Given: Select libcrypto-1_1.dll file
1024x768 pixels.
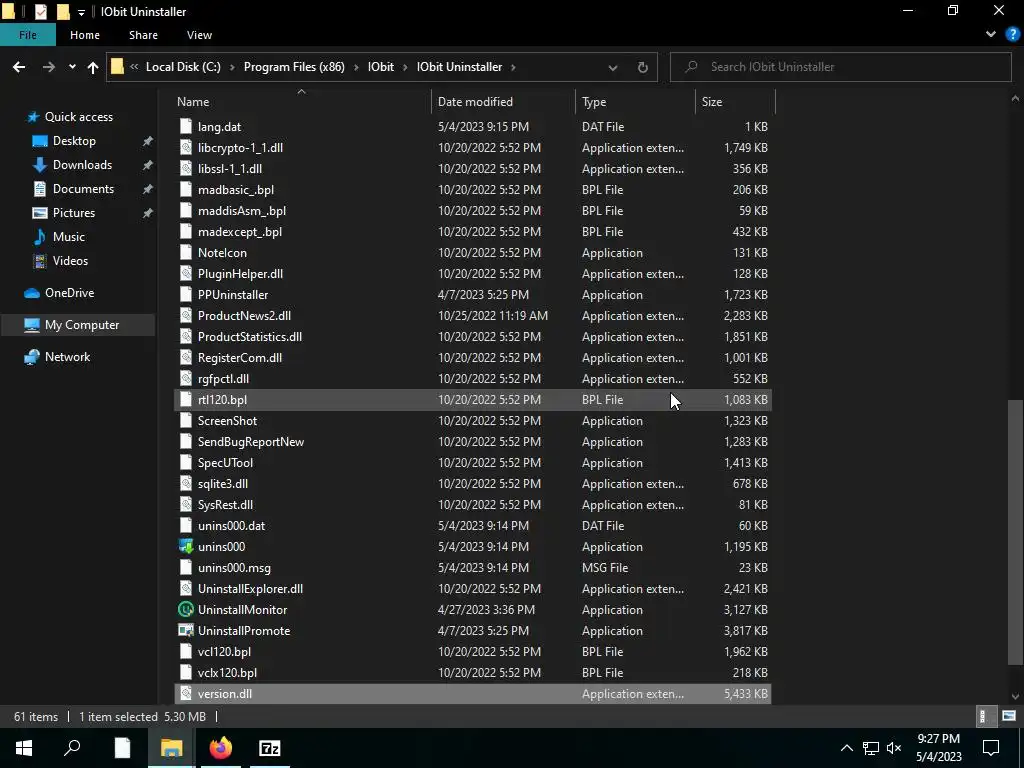Looking at the screenshot, I should [x=473, y=148].
